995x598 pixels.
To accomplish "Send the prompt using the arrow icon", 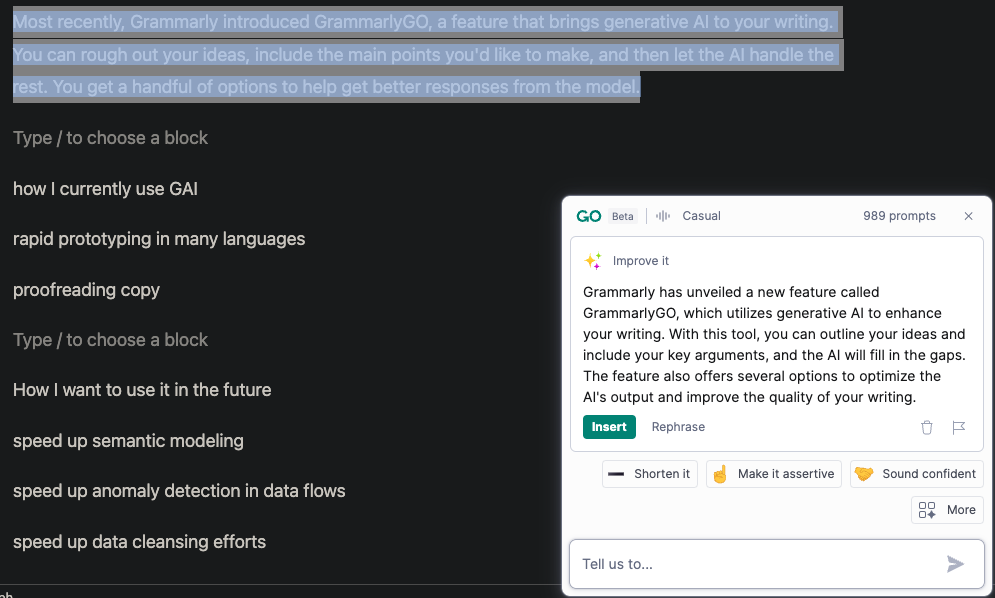I will (955, 564).
